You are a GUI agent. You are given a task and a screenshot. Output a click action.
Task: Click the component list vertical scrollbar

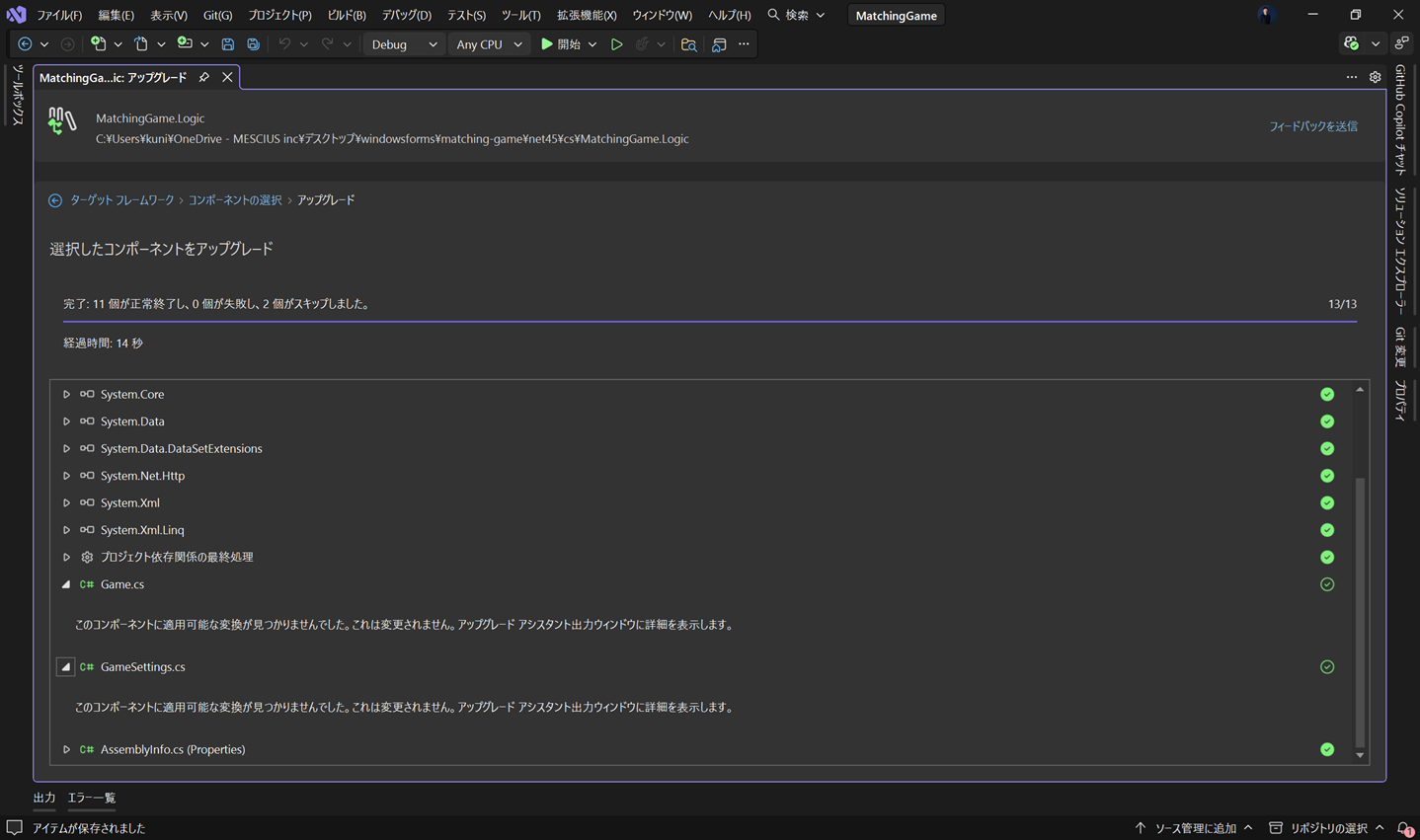tap(1360, 612)
